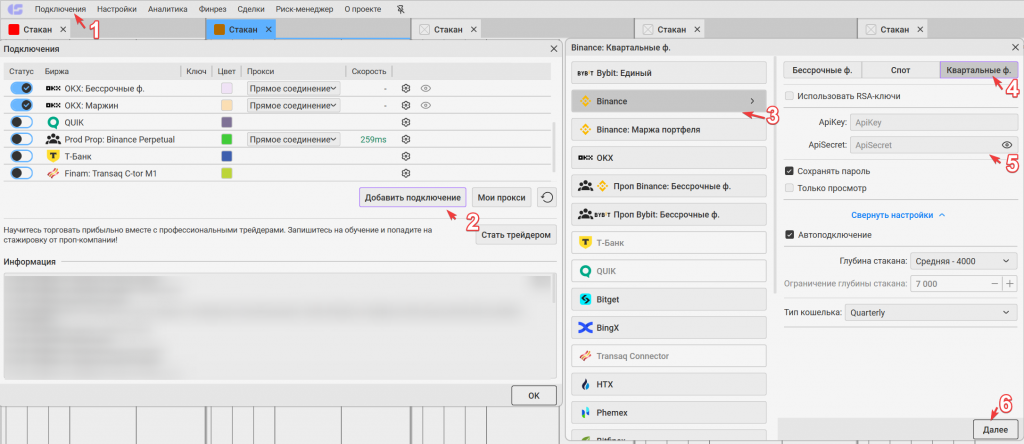The image size is (1024, 444).
Task: Toggle status switch for OKX: Бессрочные ф.
Action: pyautogui.click(x=22, y=88)
